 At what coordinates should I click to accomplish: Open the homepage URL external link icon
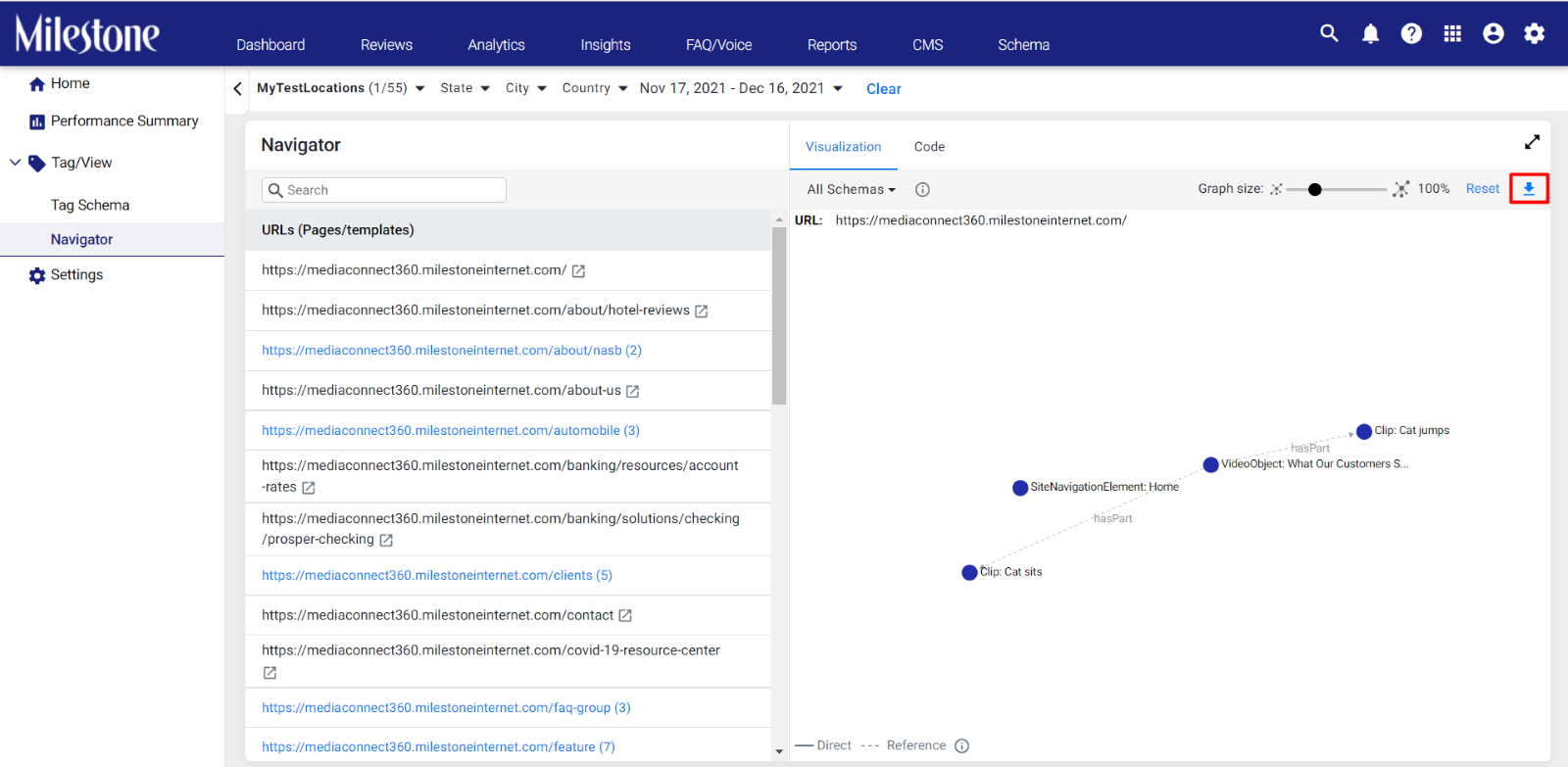578,271
